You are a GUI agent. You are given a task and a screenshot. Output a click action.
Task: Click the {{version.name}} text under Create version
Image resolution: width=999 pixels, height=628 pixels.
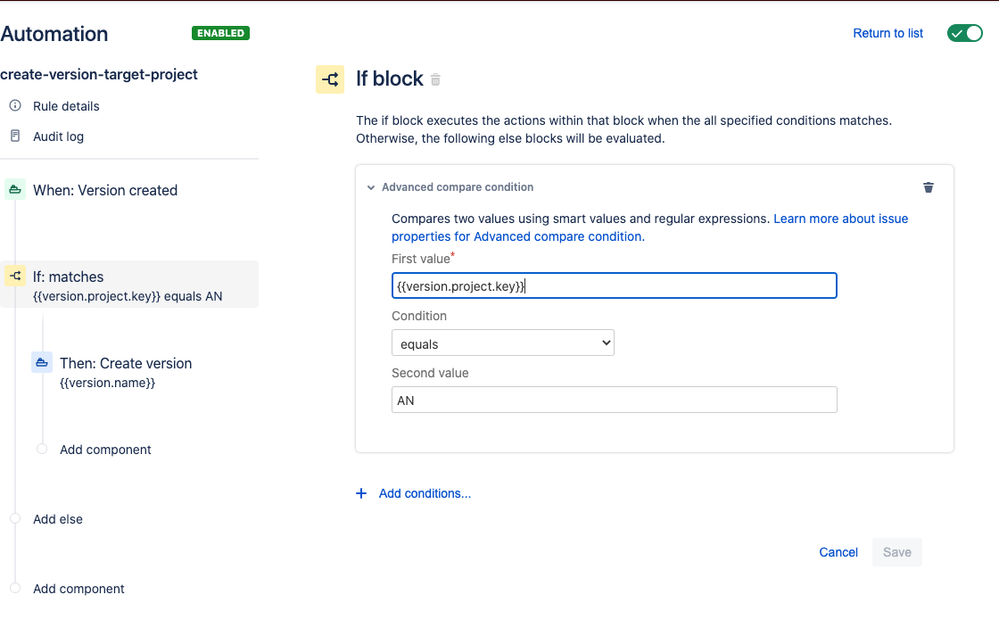coord(108,383)
